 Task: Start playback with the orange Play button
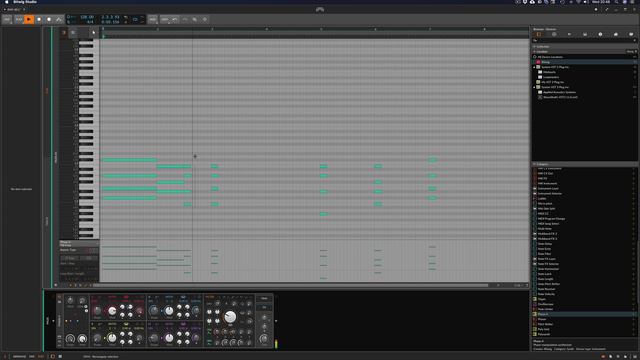(x=29, y=19)
